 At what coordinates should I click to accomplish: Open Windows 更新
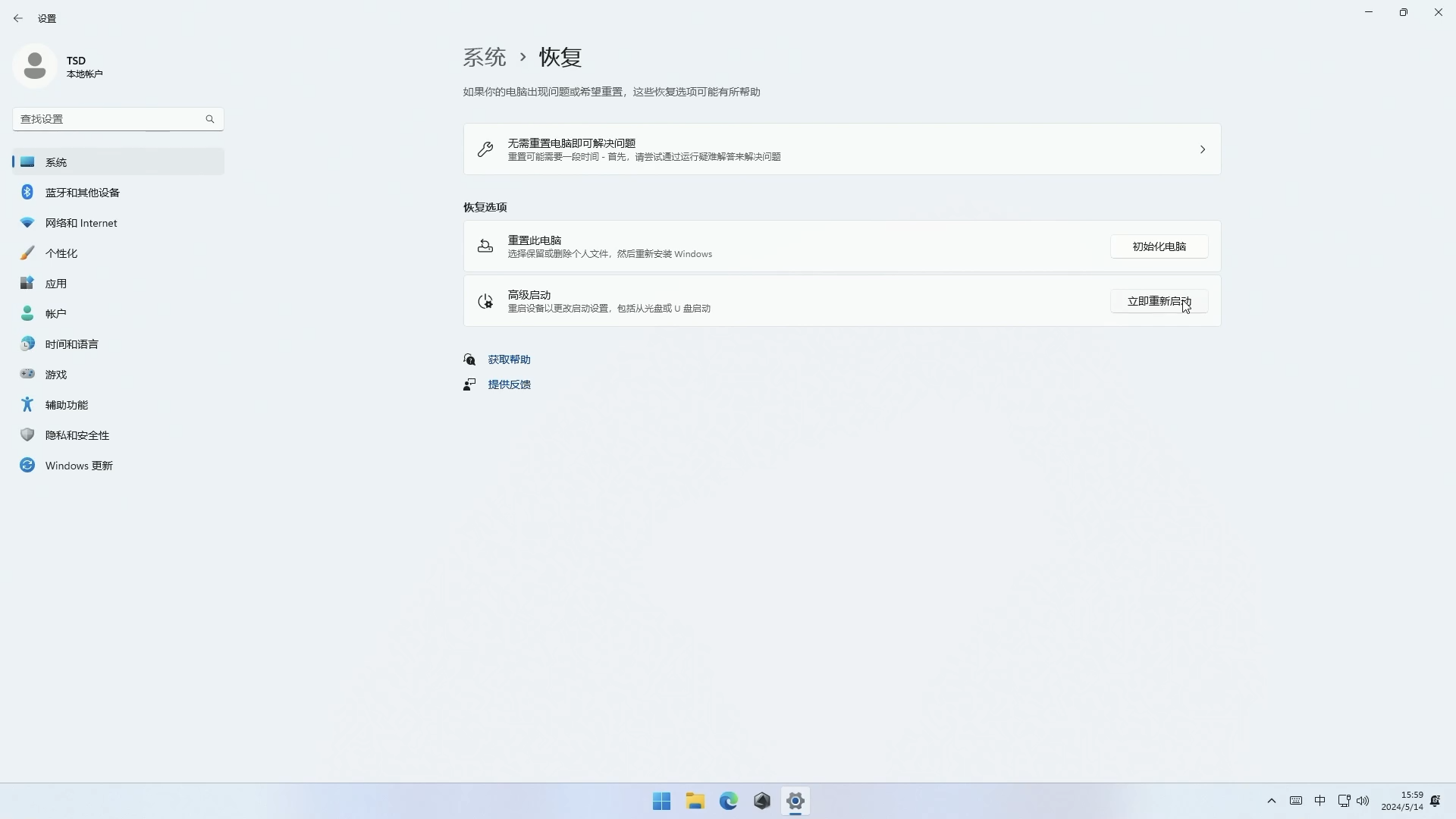point(78,465)
